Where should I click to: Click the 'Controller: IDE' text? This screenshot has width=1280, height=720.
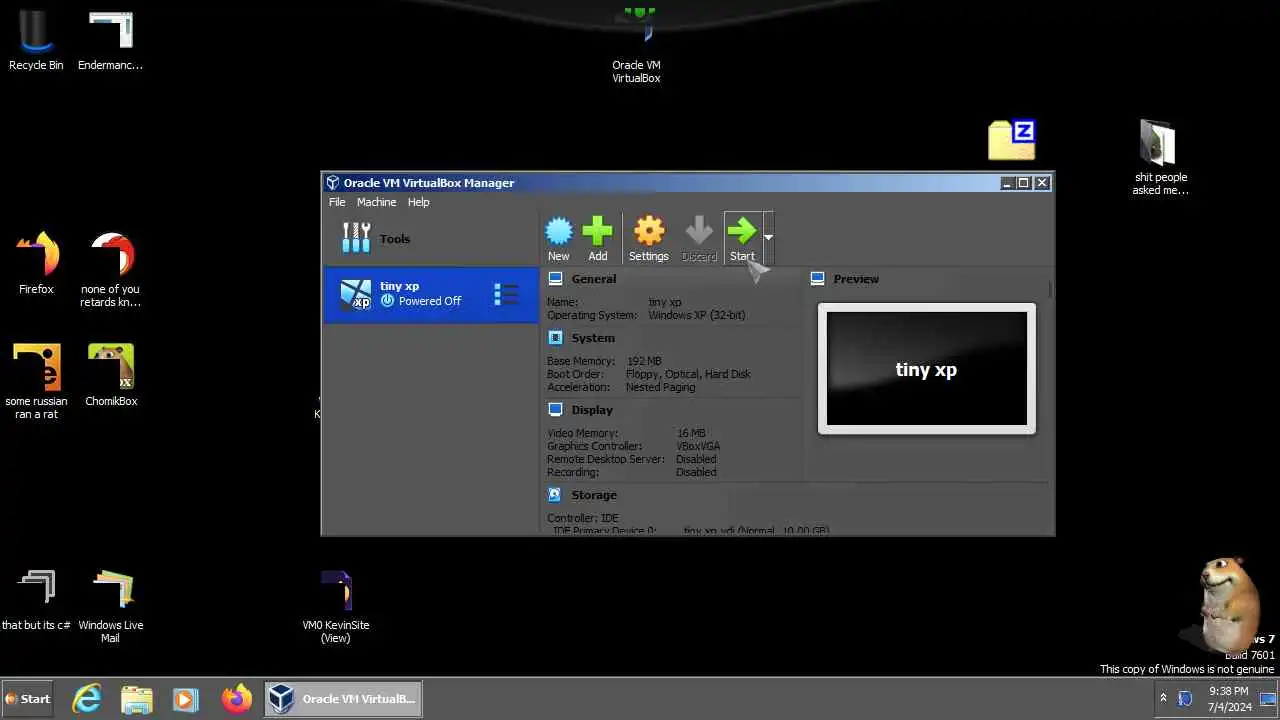(583, 518)
